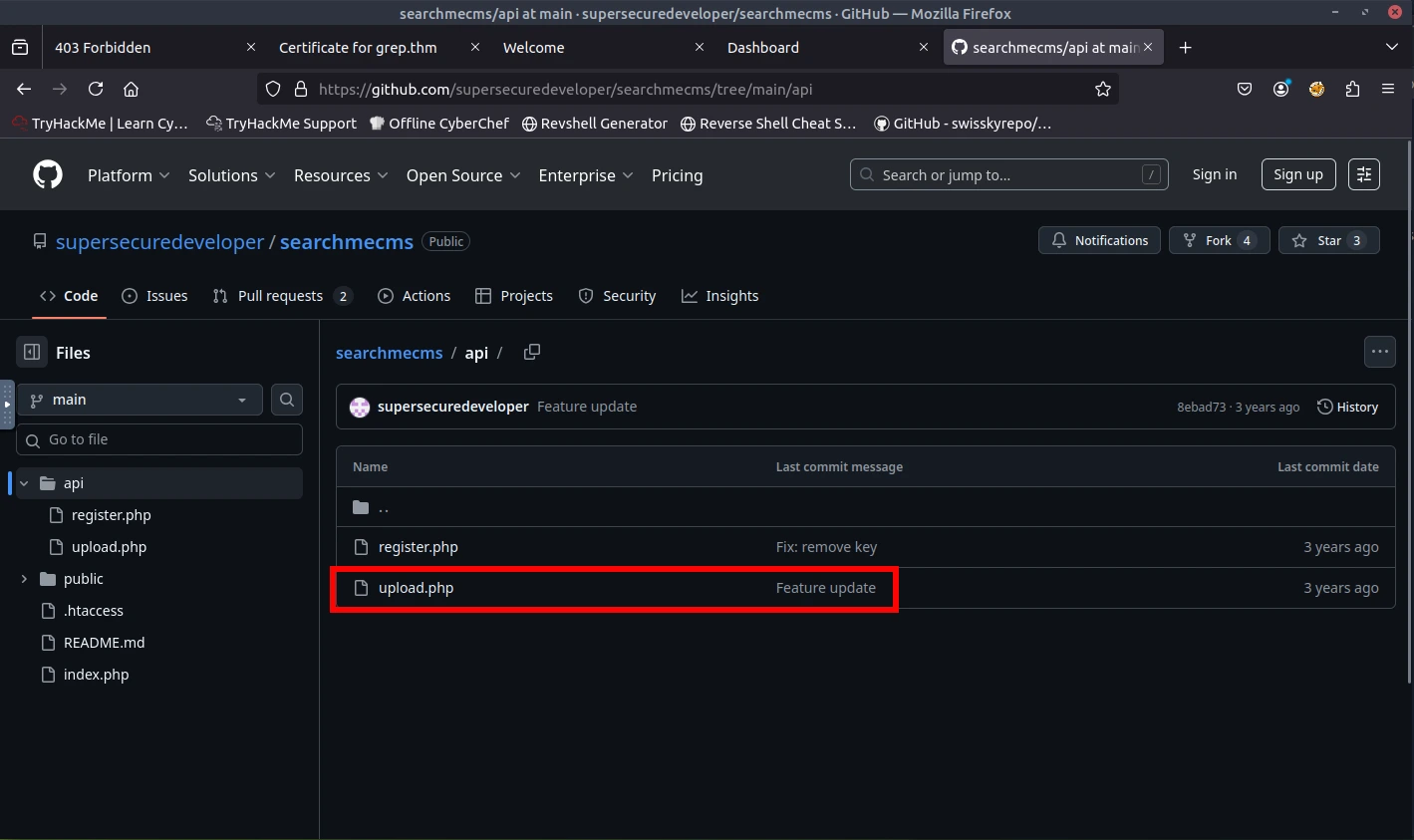View commit History link
This screenshot has height=840, width=1414.
[x=1347, y=407]
